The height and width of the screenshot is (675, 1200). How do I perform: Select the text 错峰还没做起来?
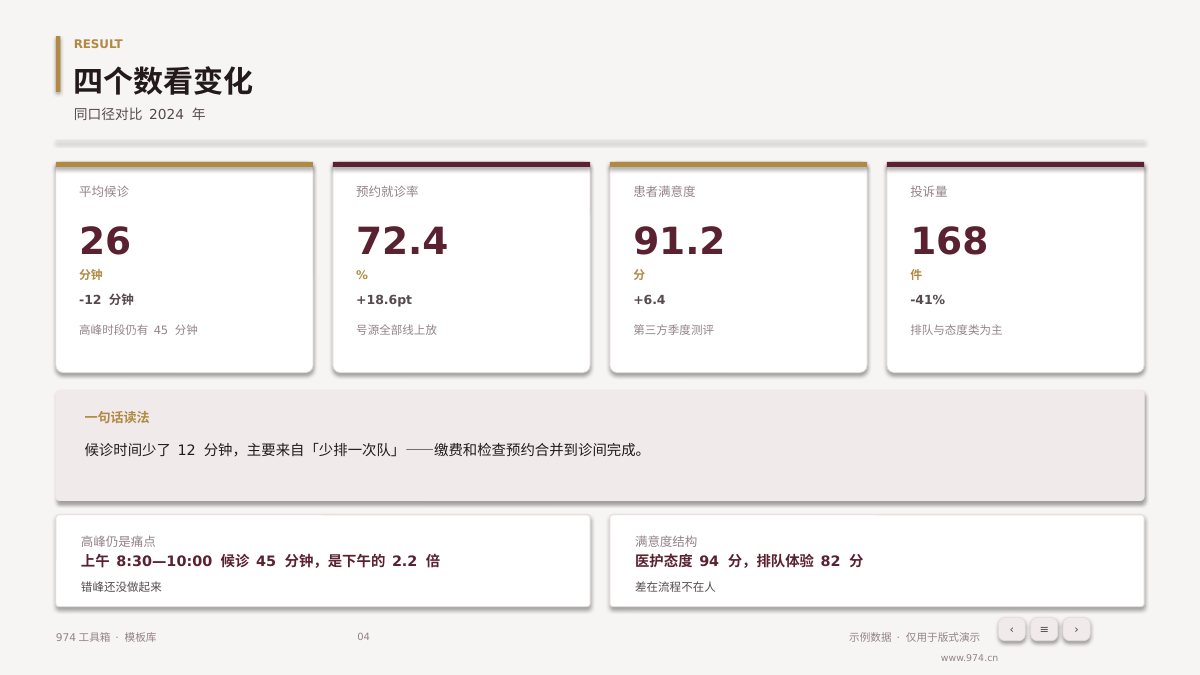[121, 587]
